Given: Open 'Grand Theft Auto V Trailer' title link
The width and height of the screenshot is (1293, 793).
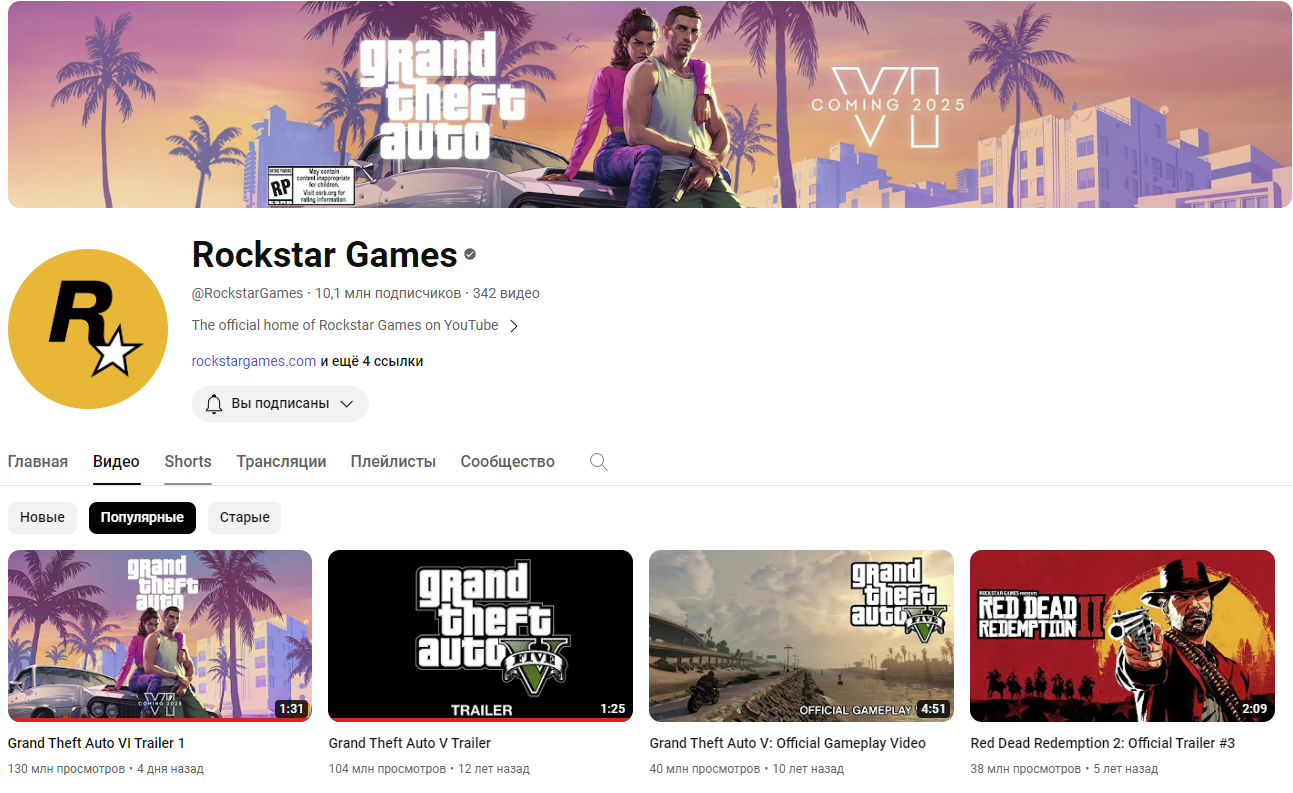Looking at the screenshot, I should coord(410,743).
